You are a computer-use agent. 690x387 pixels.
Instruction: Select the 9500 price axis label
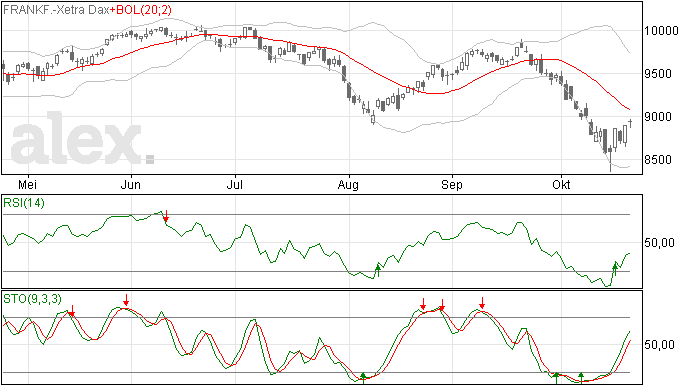(658, 74)
